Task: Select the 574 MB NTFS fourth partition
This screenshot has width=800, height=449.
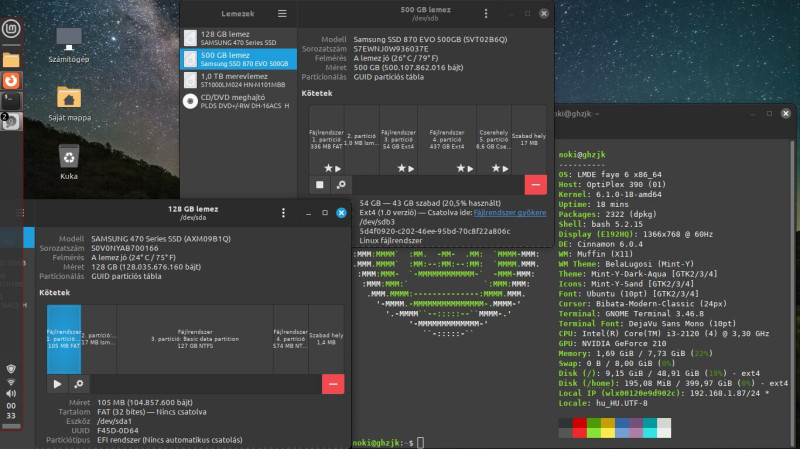Action: tap(291, 339)
